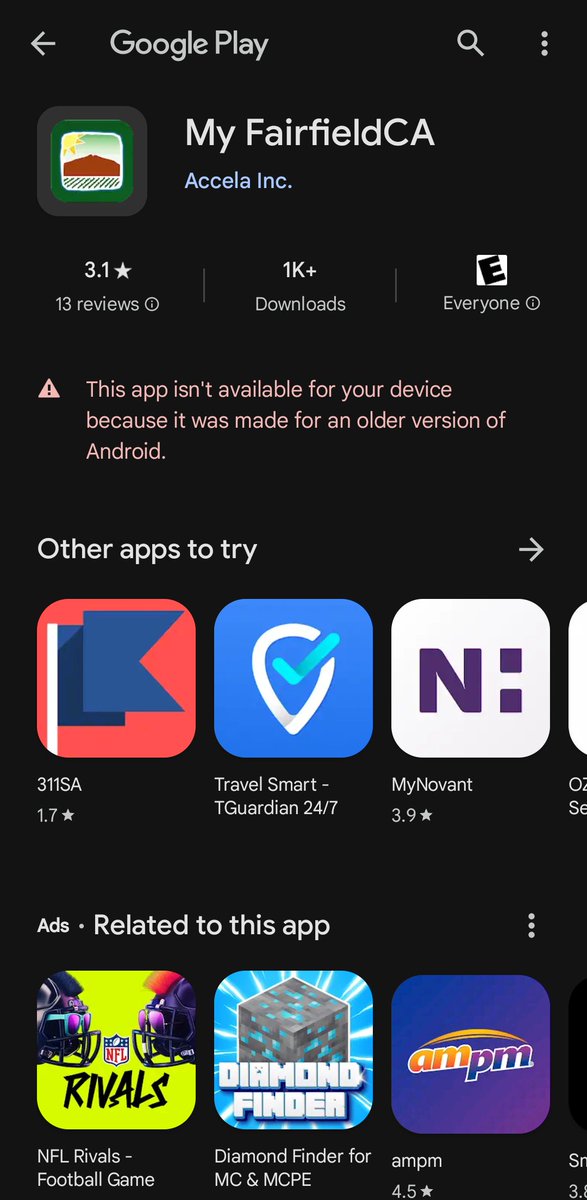Open Travel Smart TGuardian 24/7 app
Image resolution: width=587 pixels, height=1200 pixels.
[293, 678]
